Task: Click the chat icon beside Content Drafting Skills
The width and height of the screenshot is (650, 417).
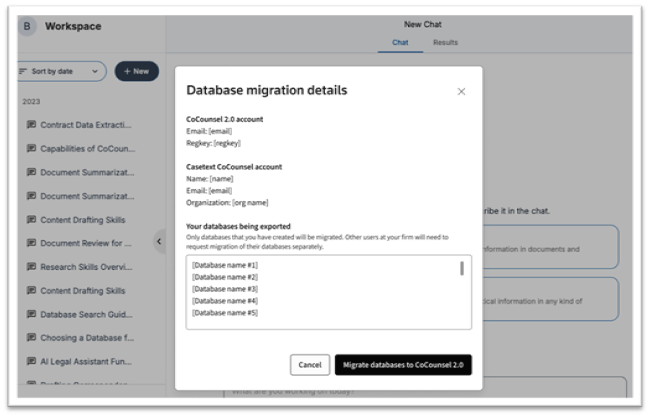Action: coord(31,220)
